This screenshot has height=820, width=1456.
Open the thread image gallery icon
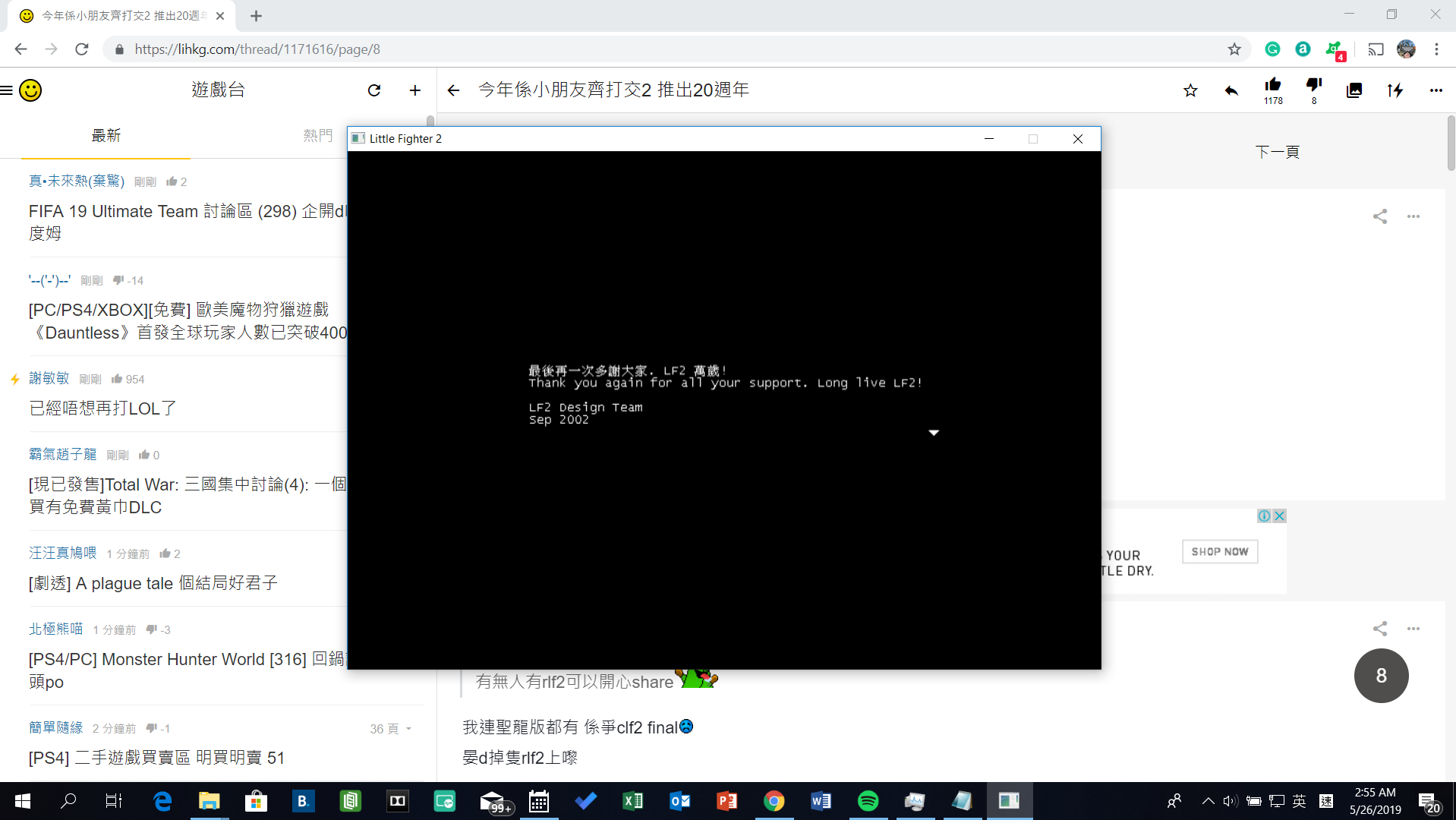[1354, 90]
